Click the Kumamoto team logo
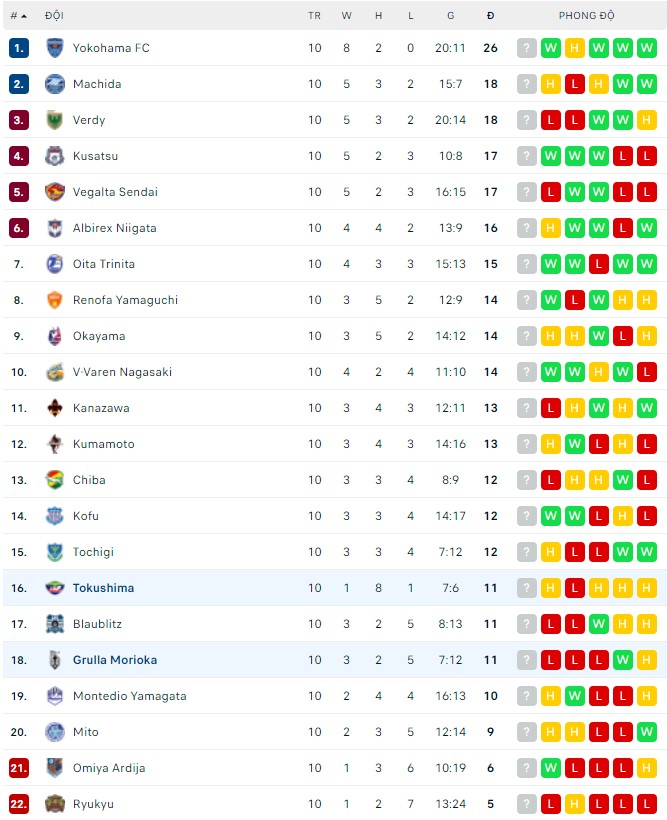 click(55, 444)
